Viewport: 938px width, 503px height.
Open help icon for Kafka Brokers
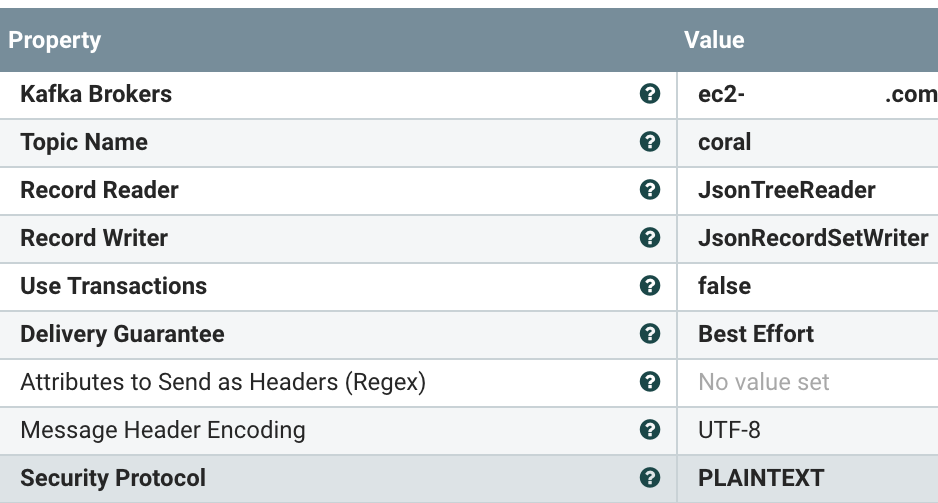coord(650,94)
